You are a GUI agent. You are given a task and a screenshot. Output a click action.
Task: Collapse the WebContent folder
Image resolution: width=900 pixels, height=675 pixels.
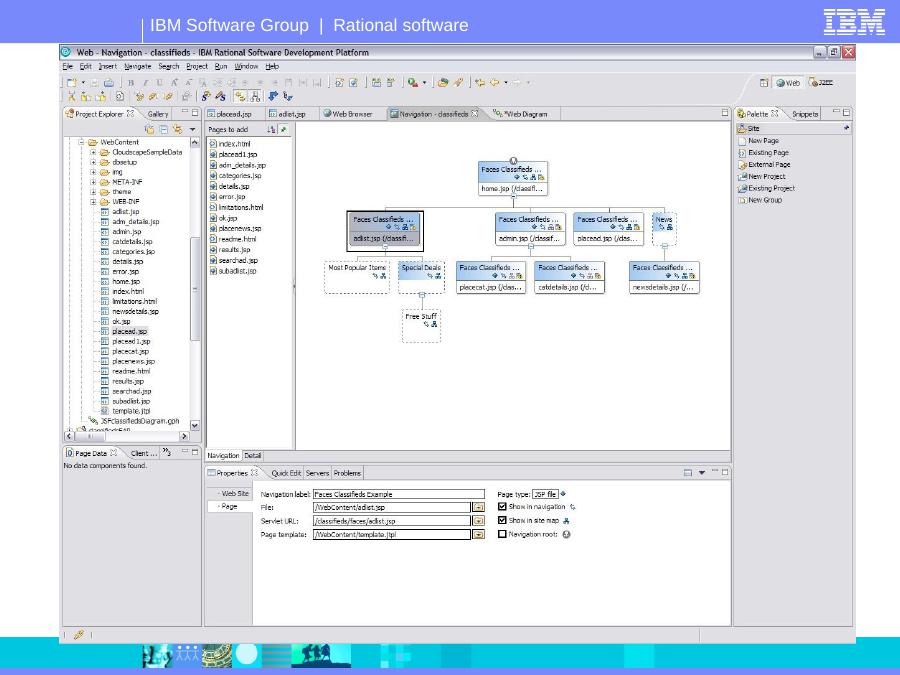click(x=81, y=142)
